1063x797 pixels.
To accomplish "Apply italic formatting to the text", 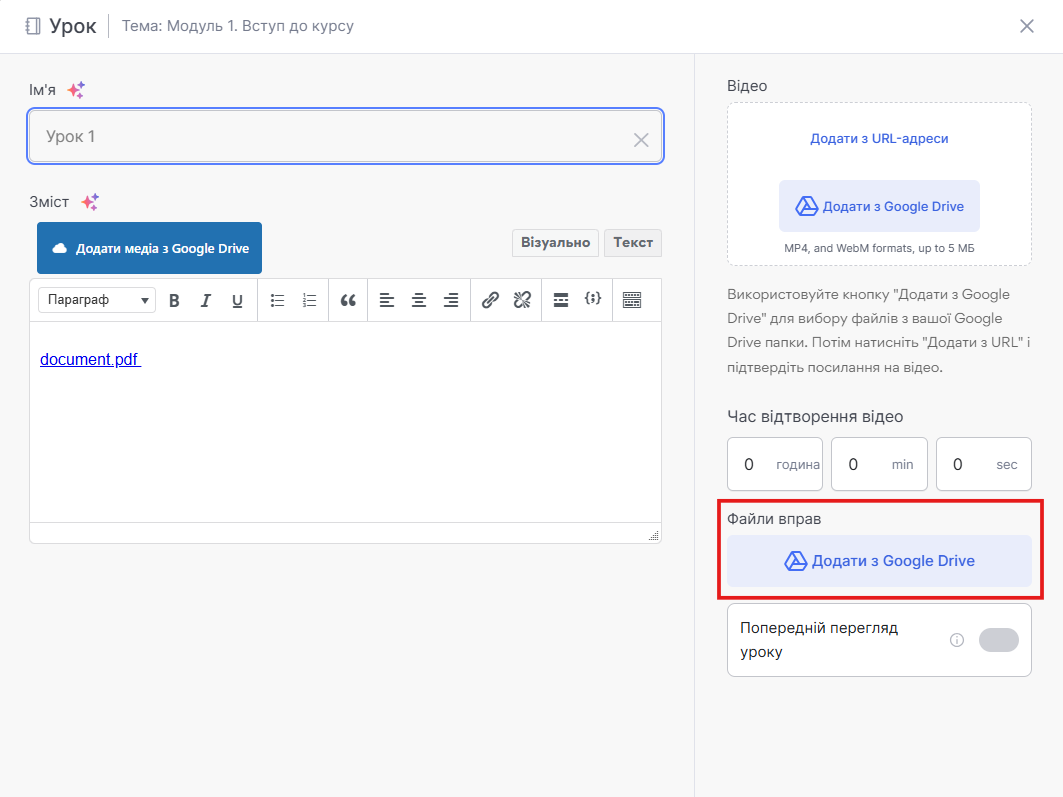I will click(206, 300).
